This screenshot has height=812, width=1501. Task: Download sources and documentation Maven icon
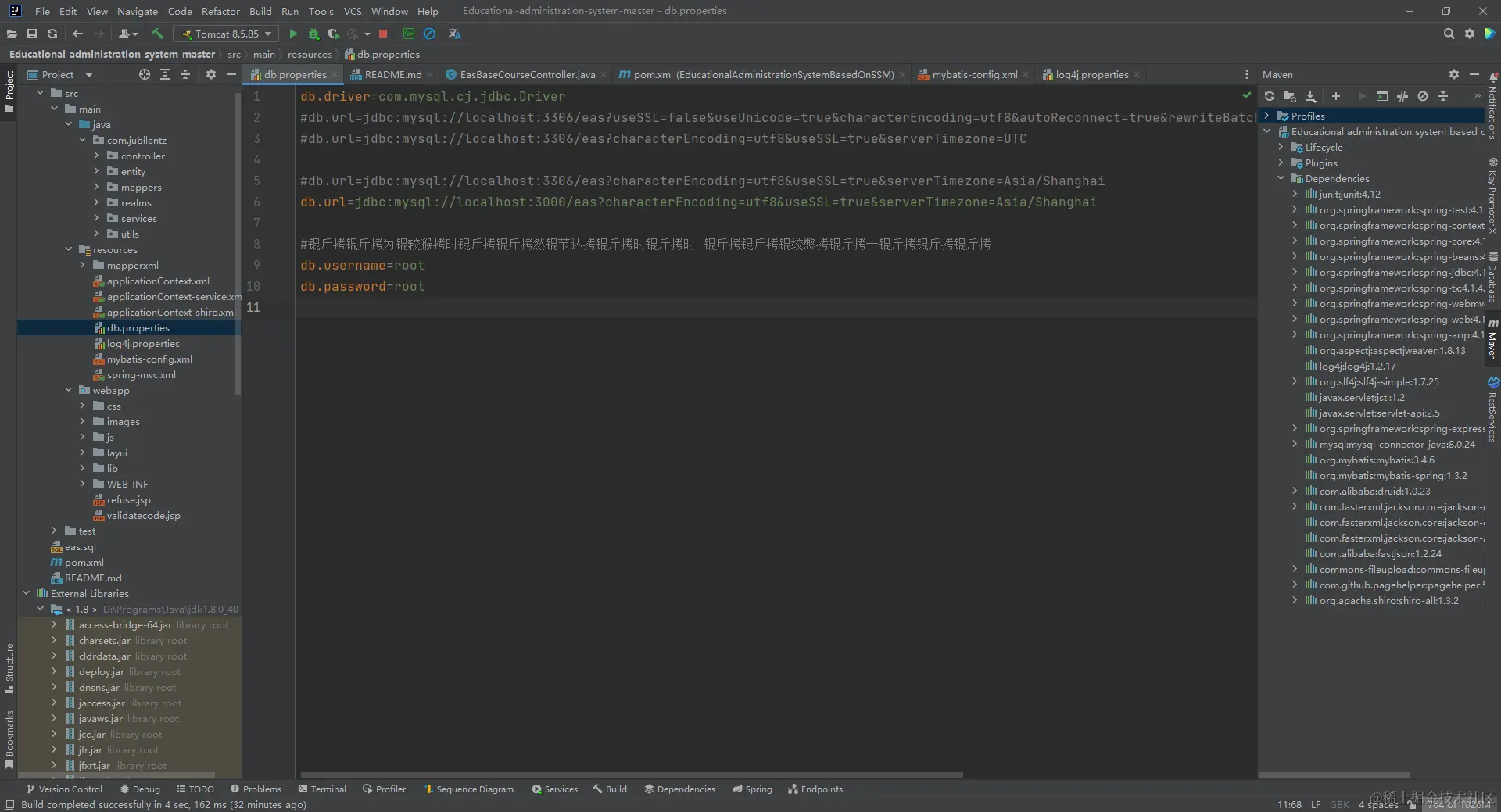(x=1311, y=96)
